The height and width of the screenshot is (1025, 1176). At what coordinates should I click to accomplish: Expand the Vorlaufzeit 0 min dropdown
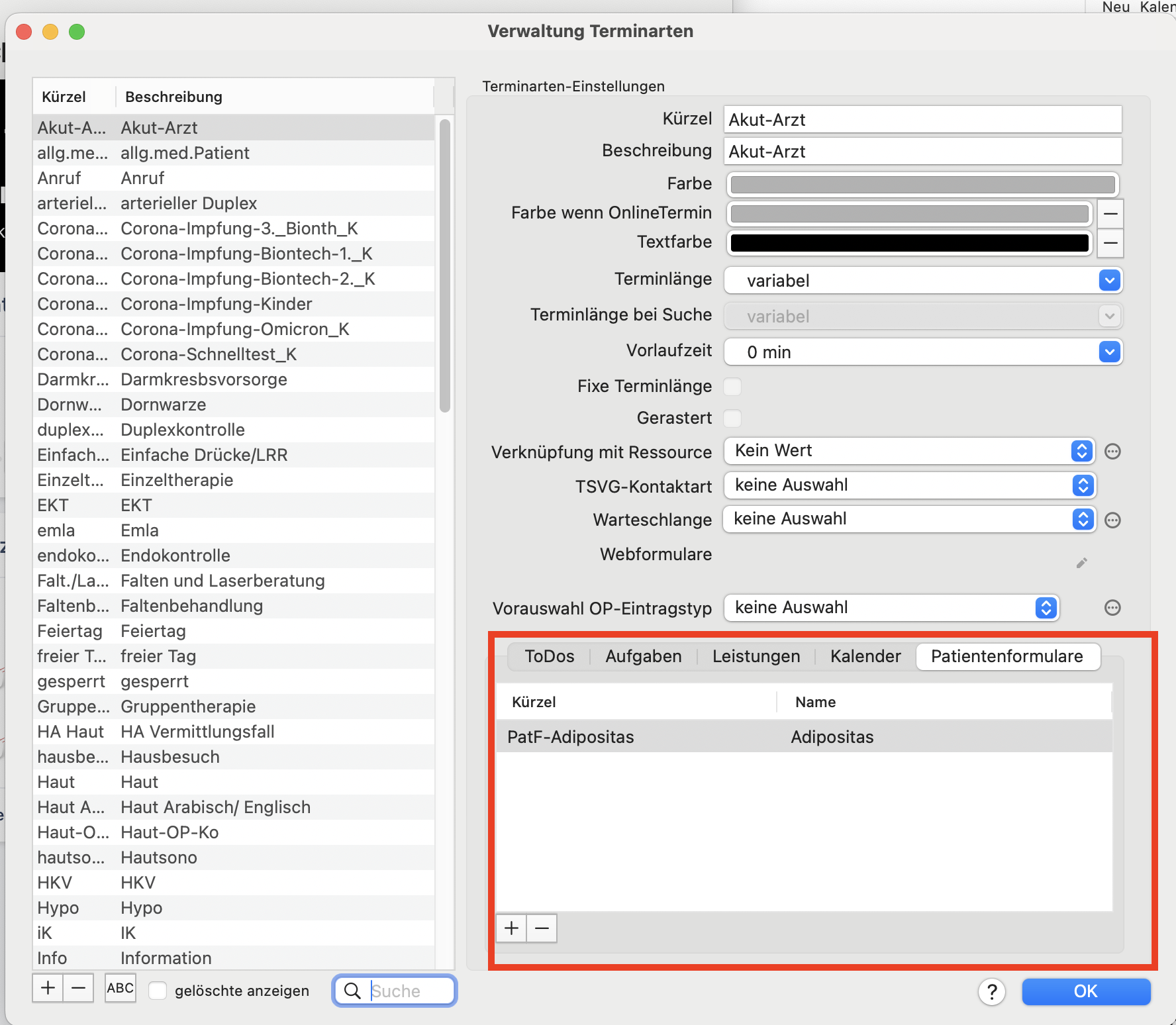[x=923, y=352]
